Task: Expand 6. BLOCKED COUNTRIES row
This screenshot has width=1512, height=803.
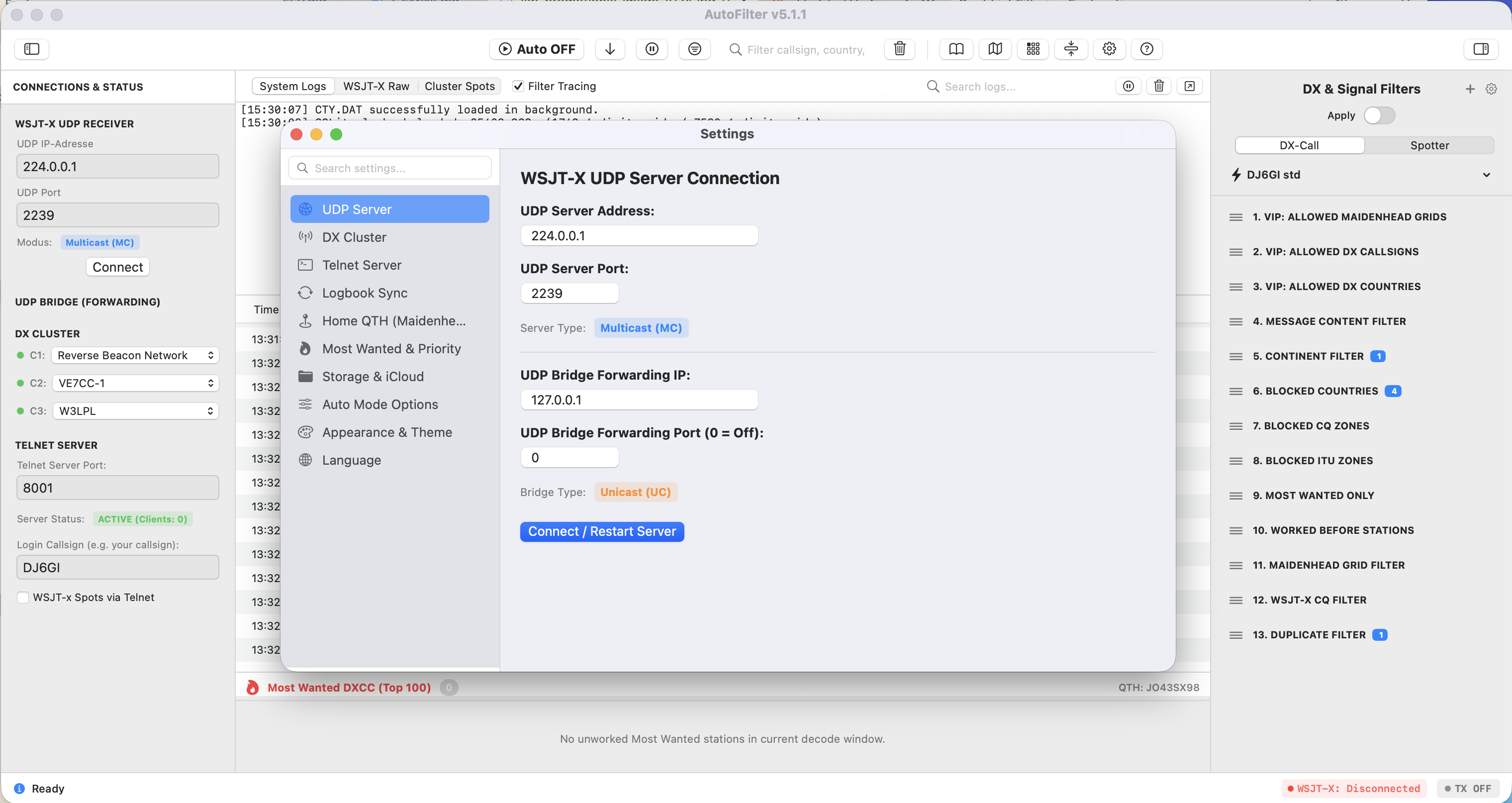Action: [1362, 392]
